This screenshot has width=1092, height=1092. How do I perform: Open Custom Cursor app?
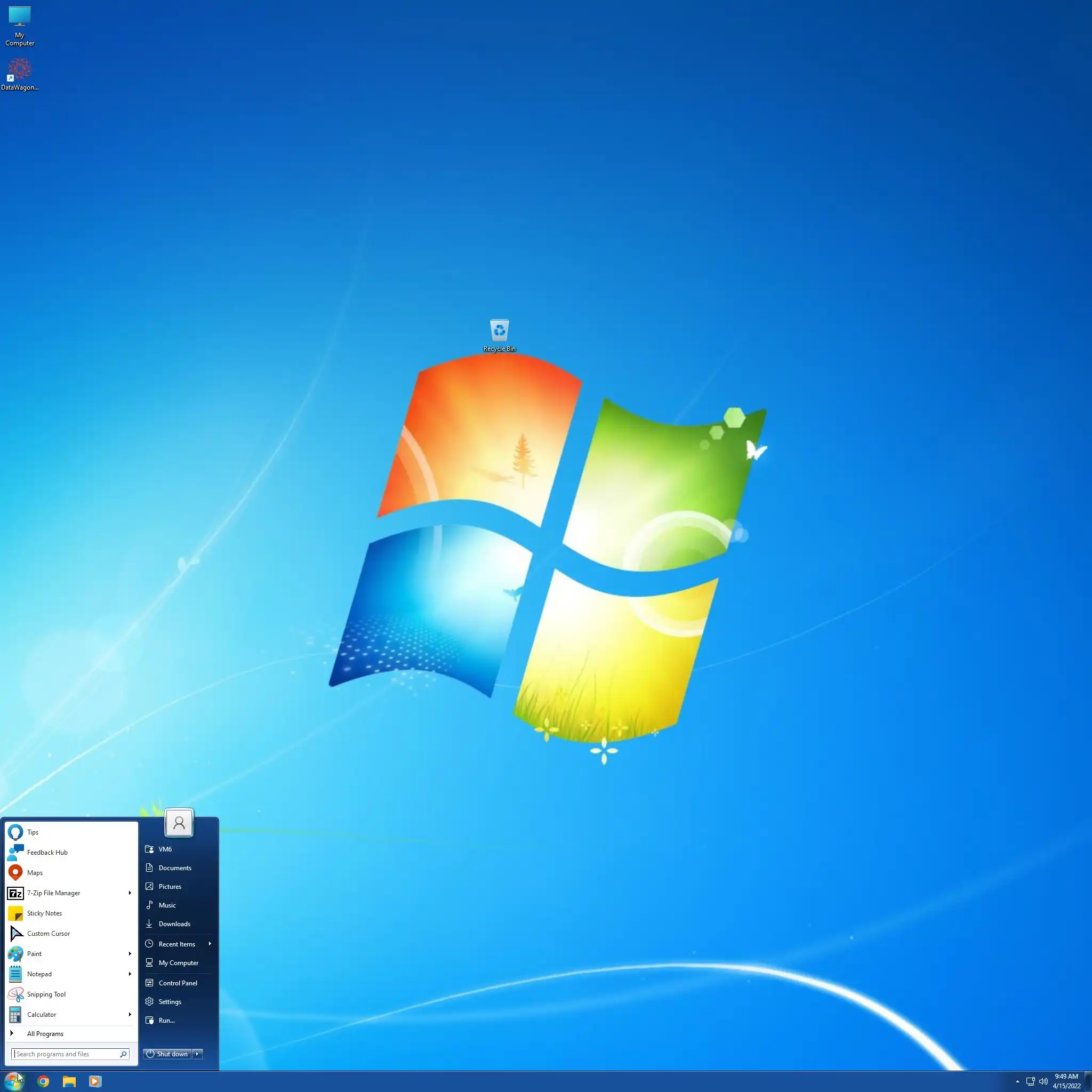coord(48,934)
